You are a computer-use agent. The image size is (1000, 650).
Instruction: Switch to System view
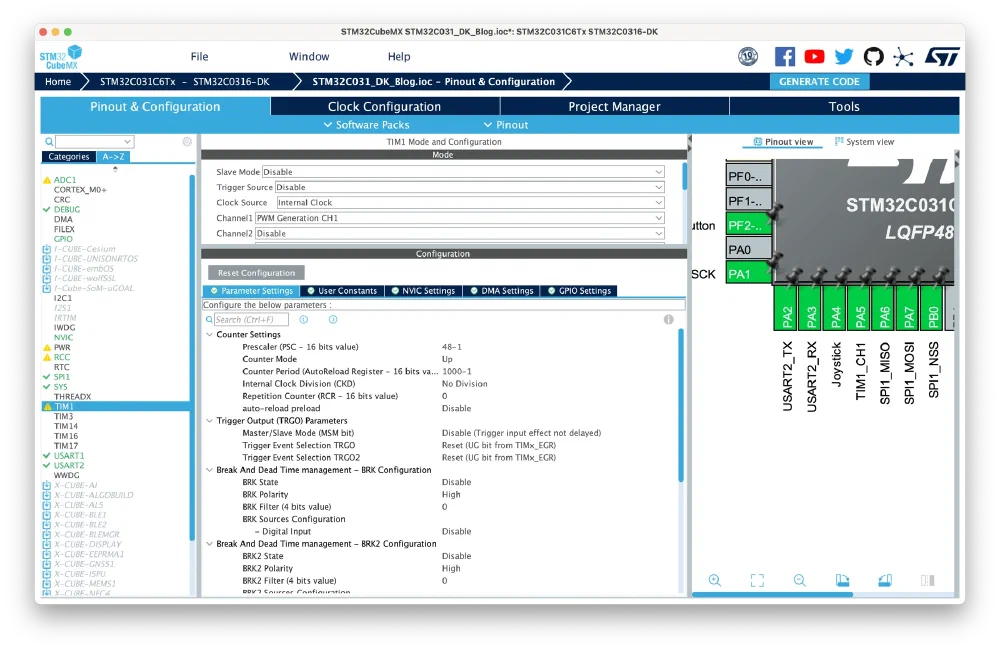(864, 142)
